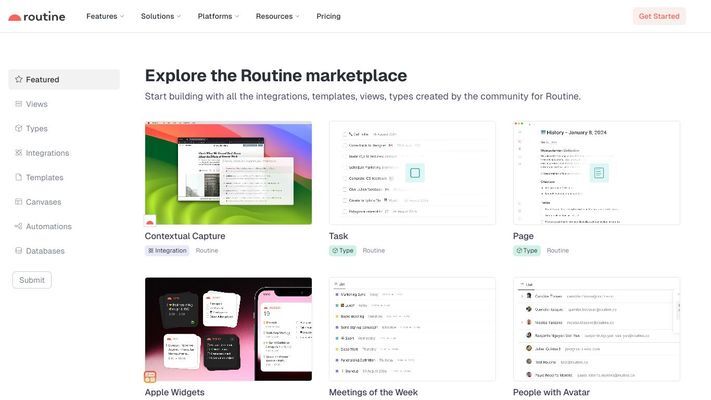Open the Templates category

[x=64, y=177]
